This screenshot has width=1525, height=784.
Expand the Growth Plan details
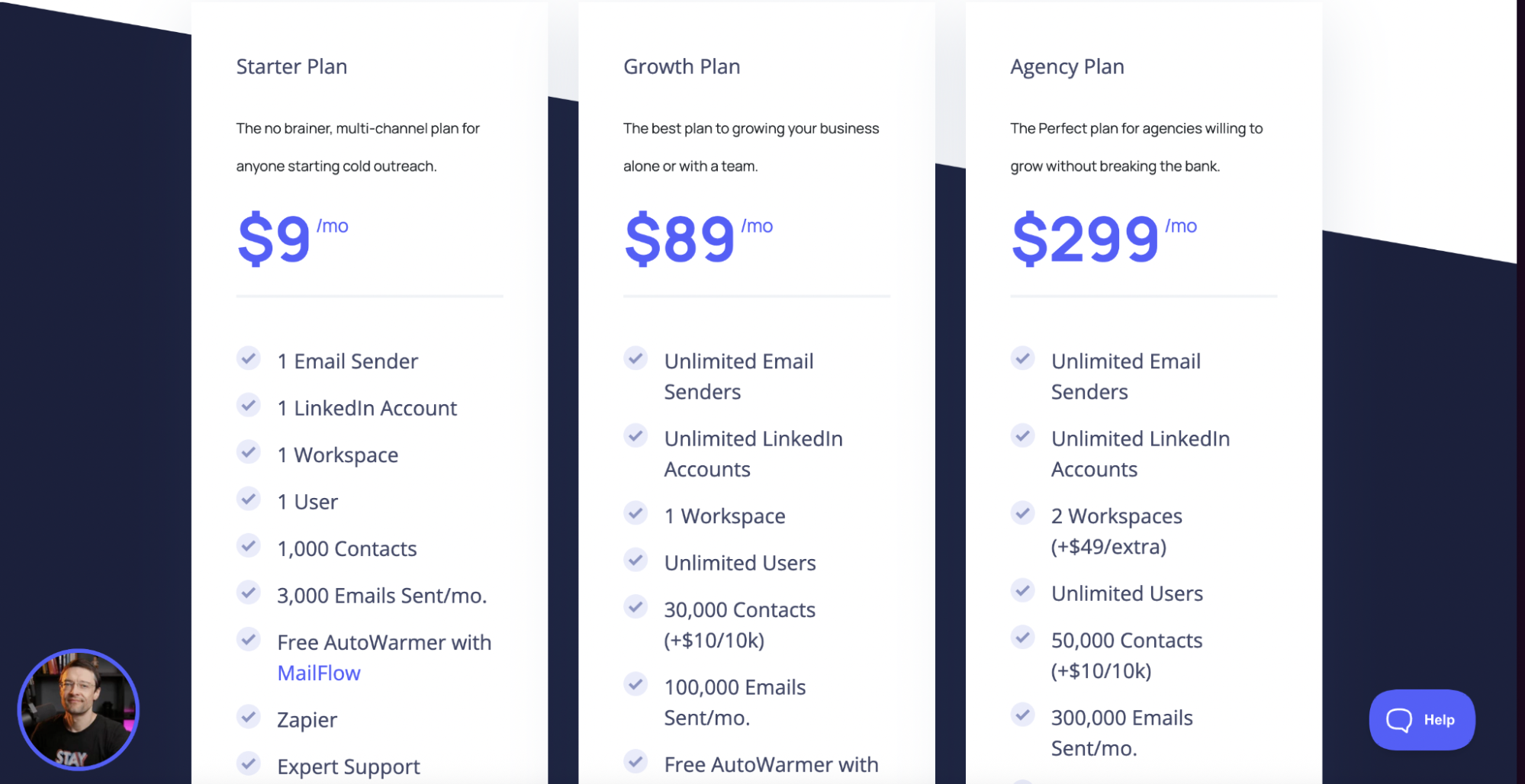point(681,67)
